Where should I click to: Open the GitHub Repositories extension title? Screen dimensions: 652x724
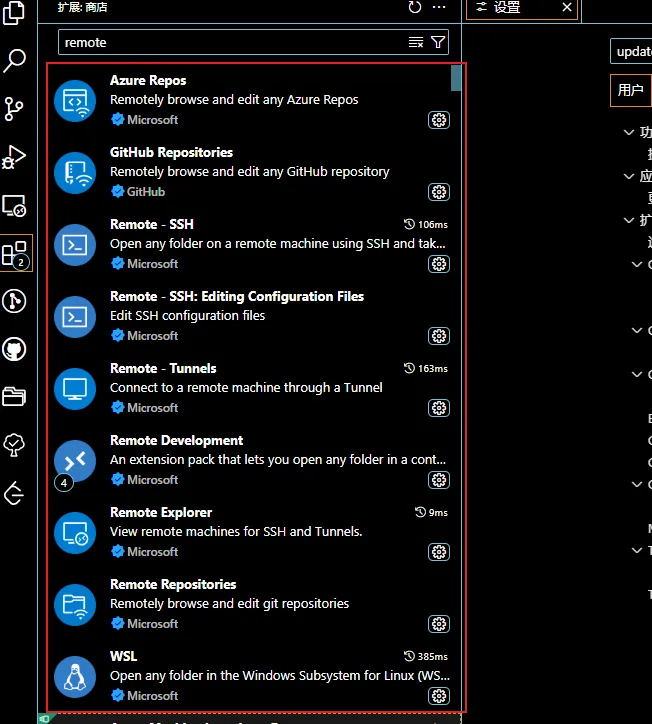(171, 152)
